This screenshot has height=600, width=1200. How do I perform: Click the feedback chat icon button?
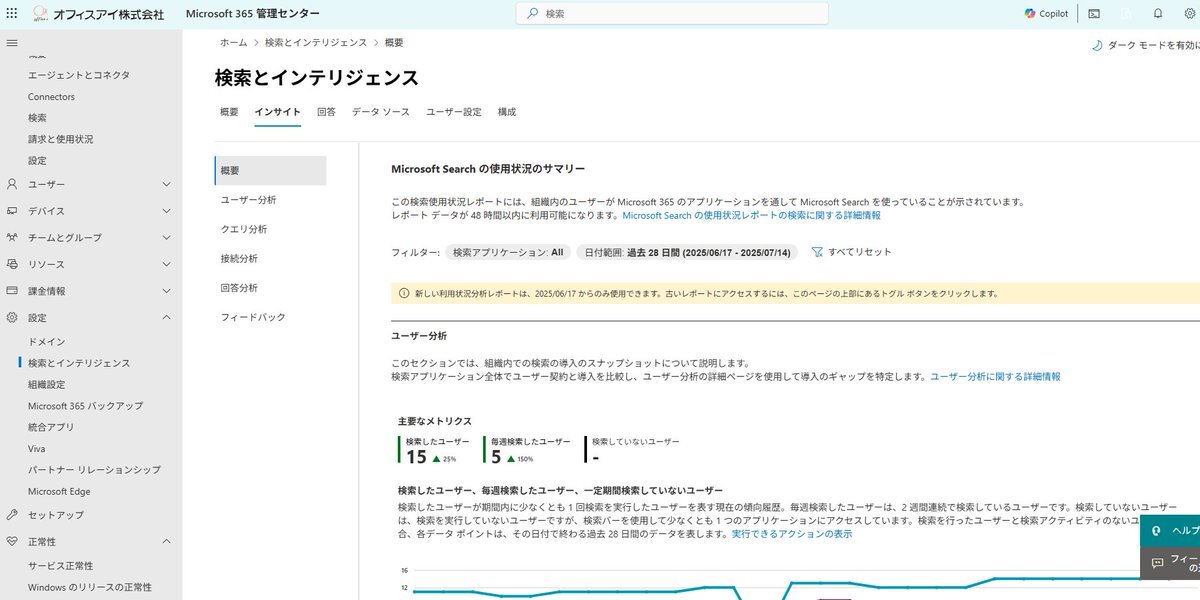click(1157, 563)
